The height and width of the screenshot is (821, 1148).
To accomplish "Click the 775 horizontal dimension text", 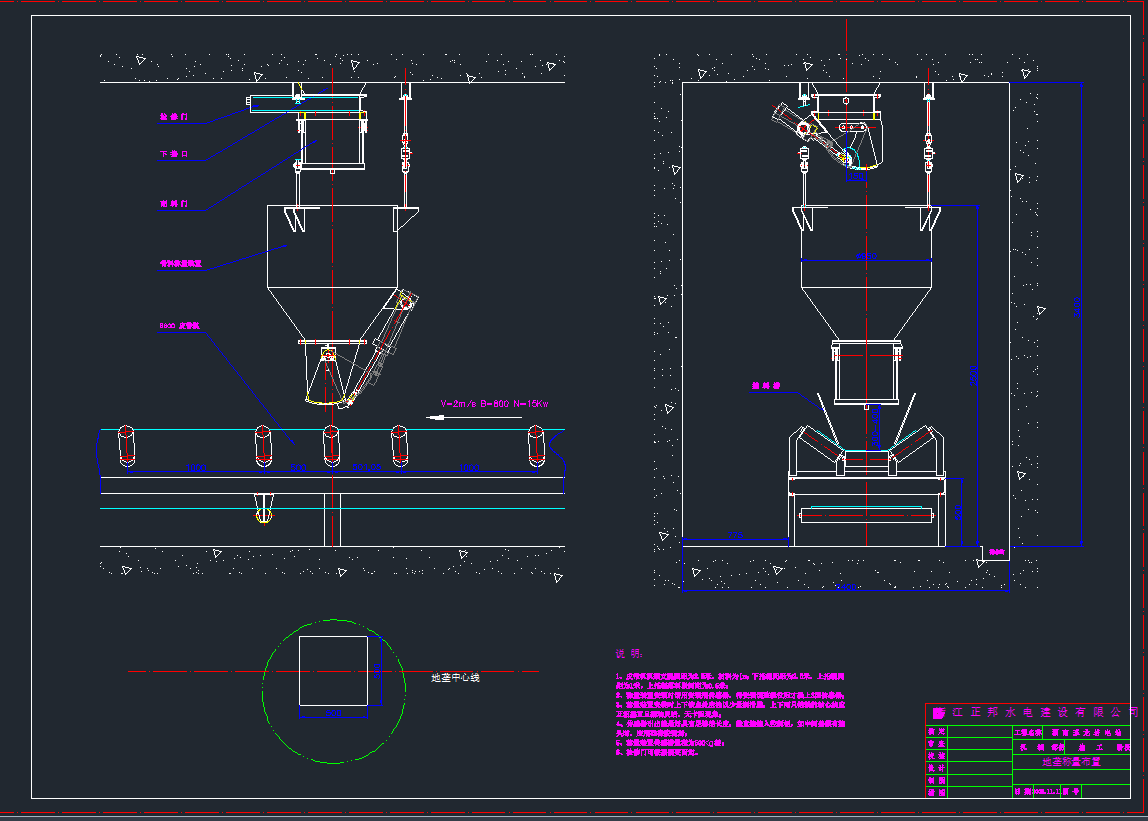I will click(x=735, y=536).
